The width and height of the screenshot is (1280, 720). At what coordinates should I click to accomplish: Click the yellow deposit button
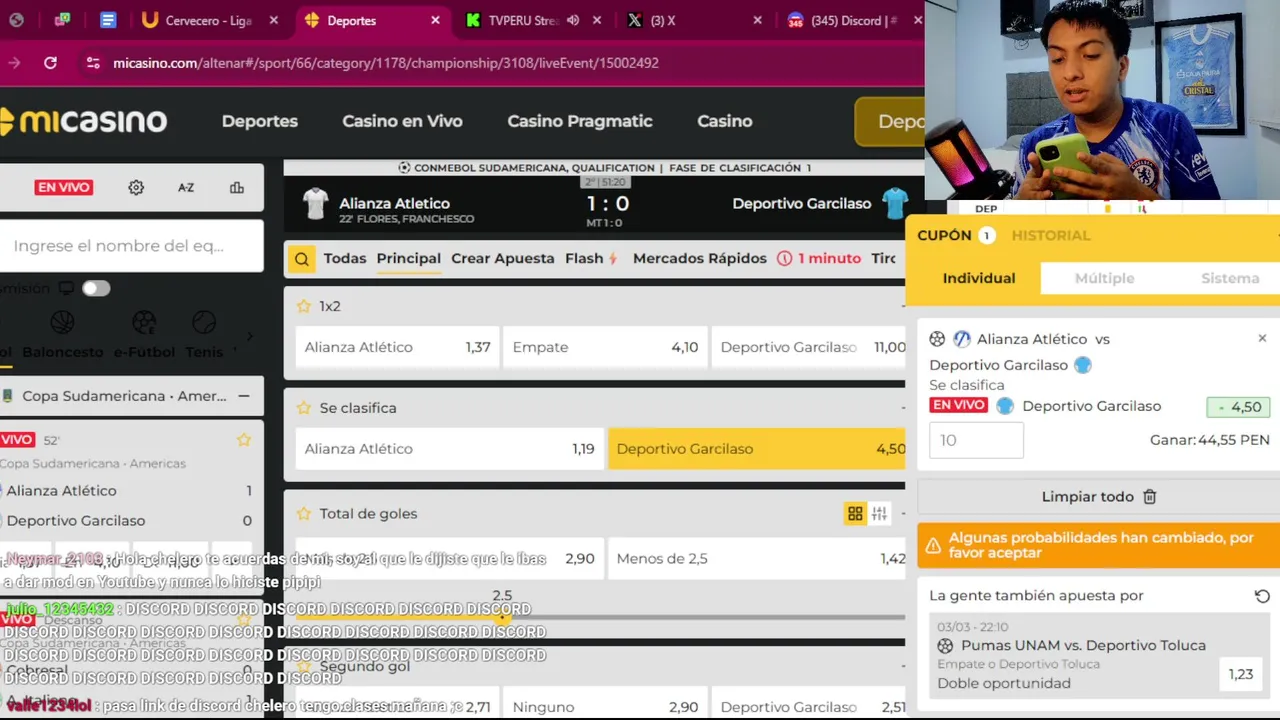[890, 121]
